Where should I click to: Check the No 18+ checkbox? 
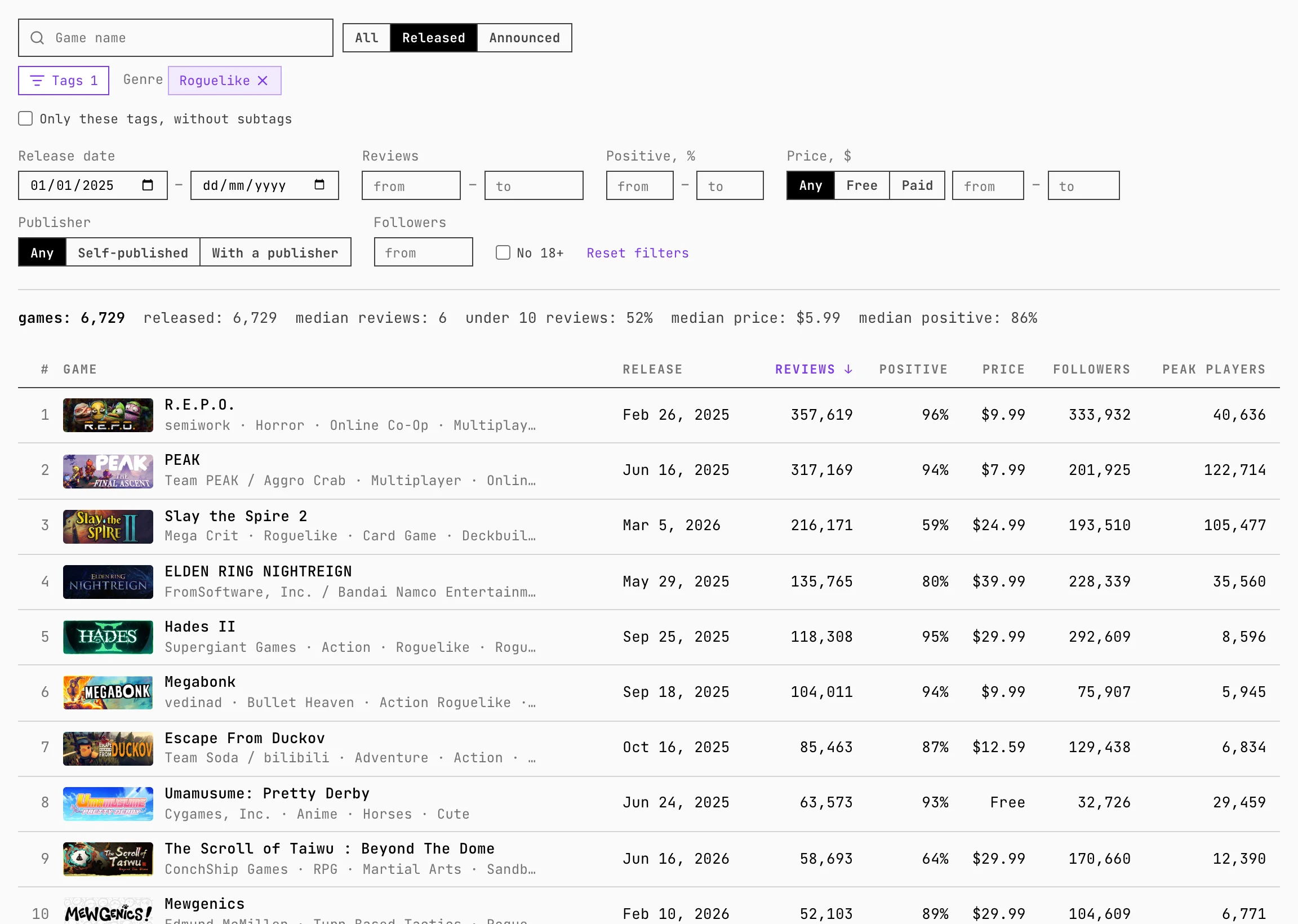click(503, 252)
